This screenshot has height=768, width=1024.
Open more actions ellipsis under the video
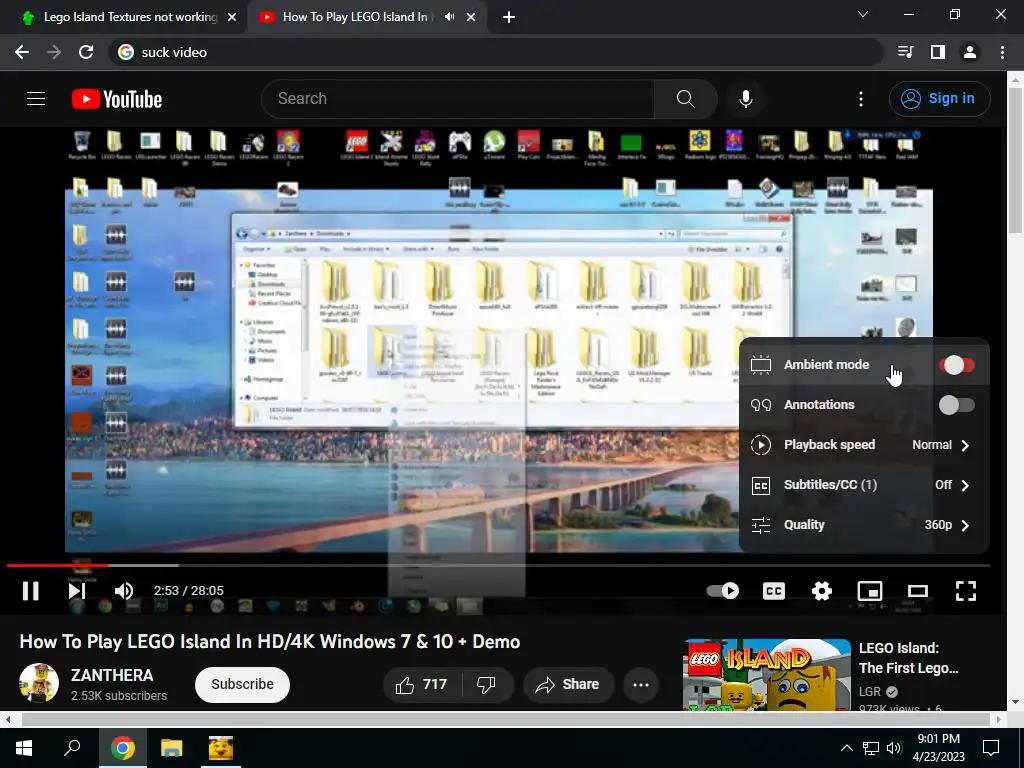coord(641,684)
